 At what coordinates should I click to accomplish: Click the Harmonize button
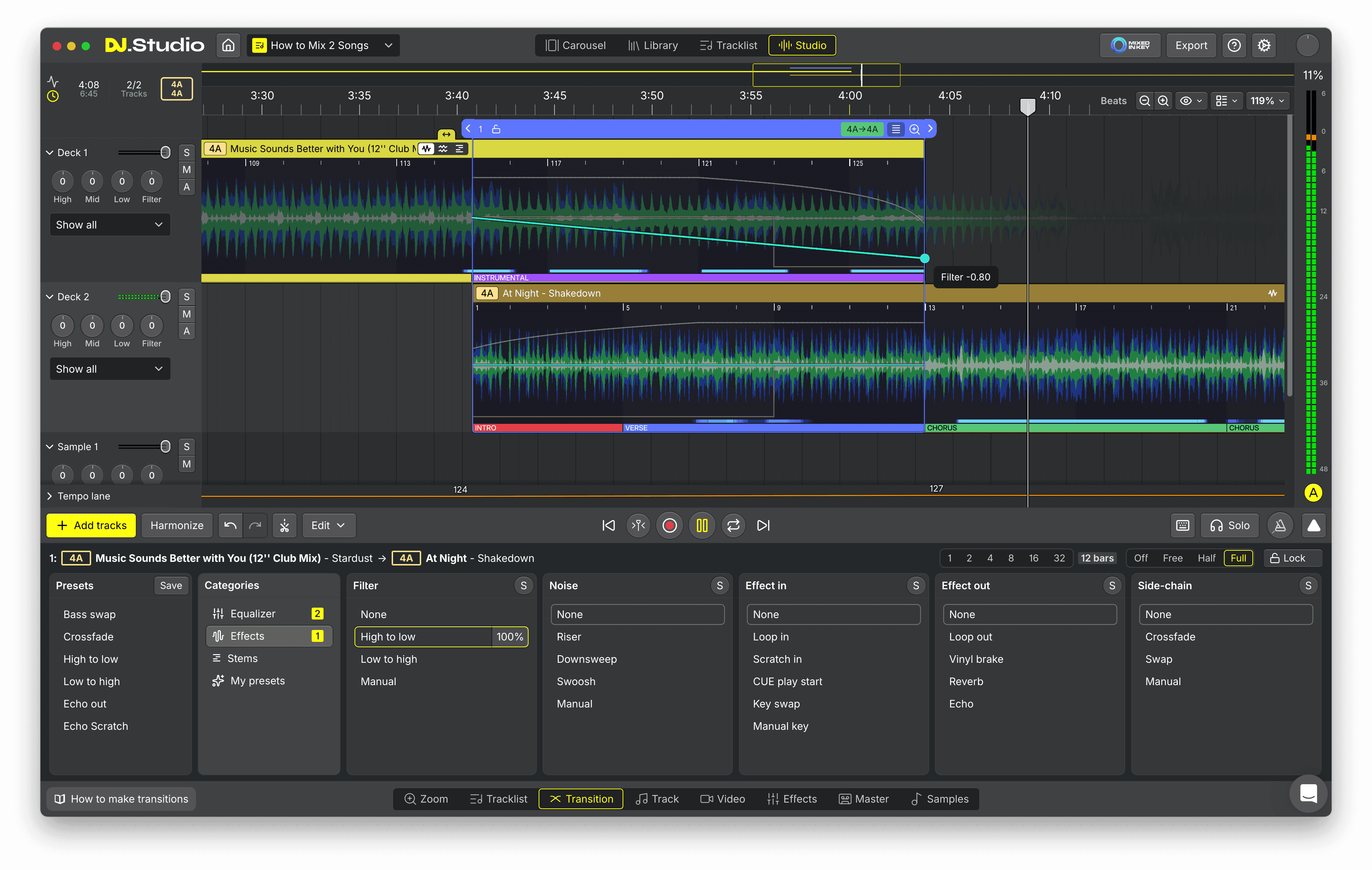coord(177,525)
